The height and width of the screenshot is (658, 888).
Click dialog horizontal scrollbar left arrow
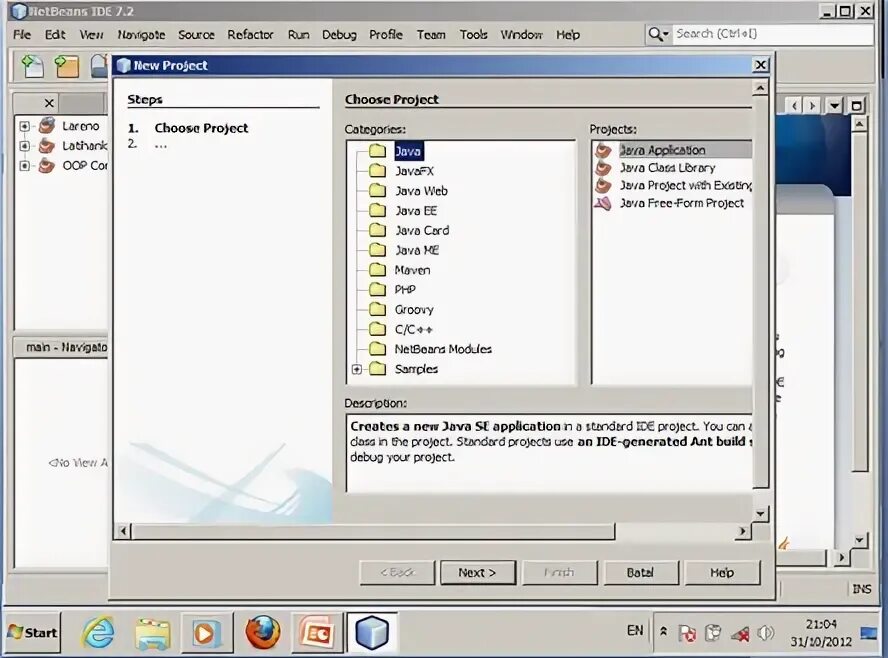pyautogui.click(x=124, y=531)
